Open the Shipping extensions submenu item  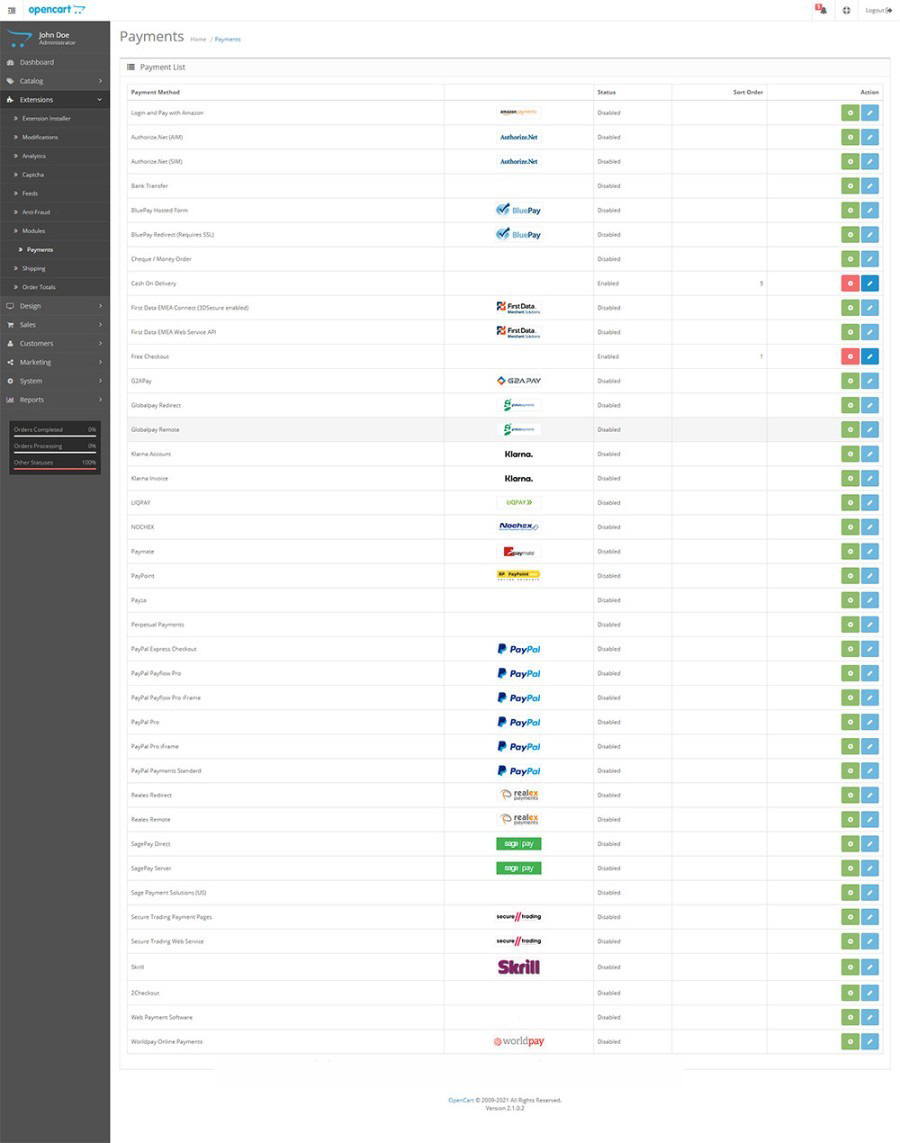tap(34, 268)
